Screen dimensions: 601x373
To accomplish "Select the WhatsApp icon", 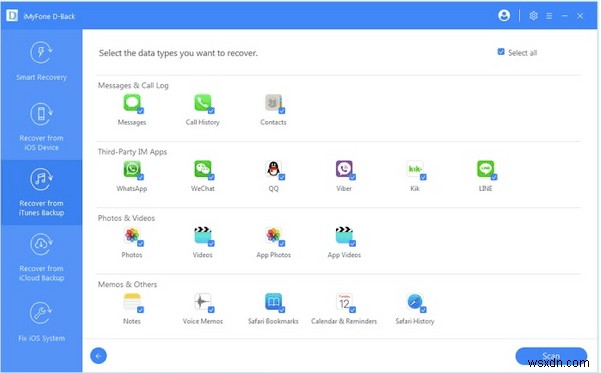I will 132,169.
